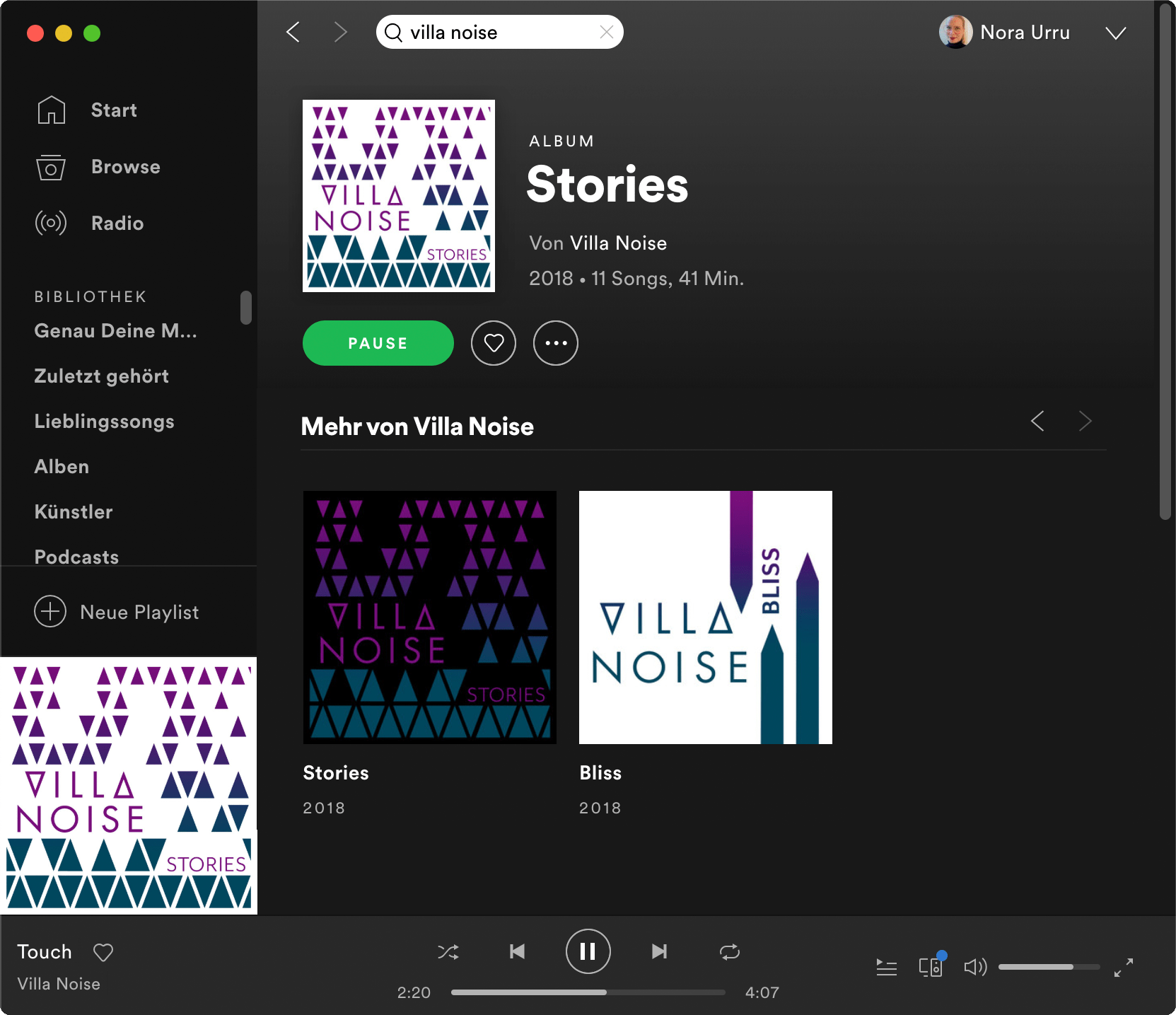Image resolution: width=1176 pixels, height=1015 pixels.
Task: Mute the volume speaker icon
Action: click(x=974, y=967)
